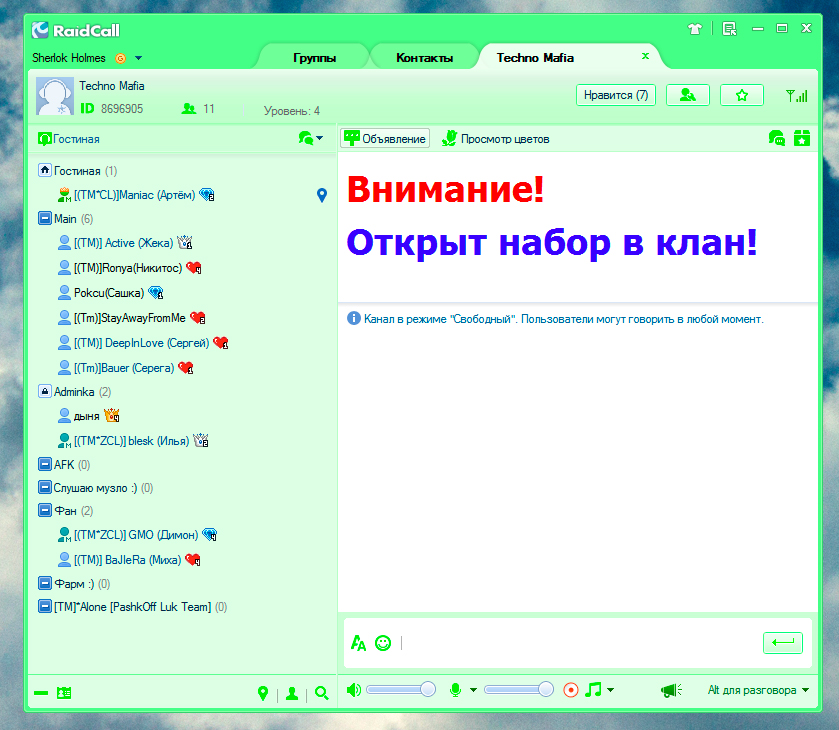The image size is (839, 730).
Task: Select user [(TM)] DeepInLove (Сергей)
Action: click(141, 343)
